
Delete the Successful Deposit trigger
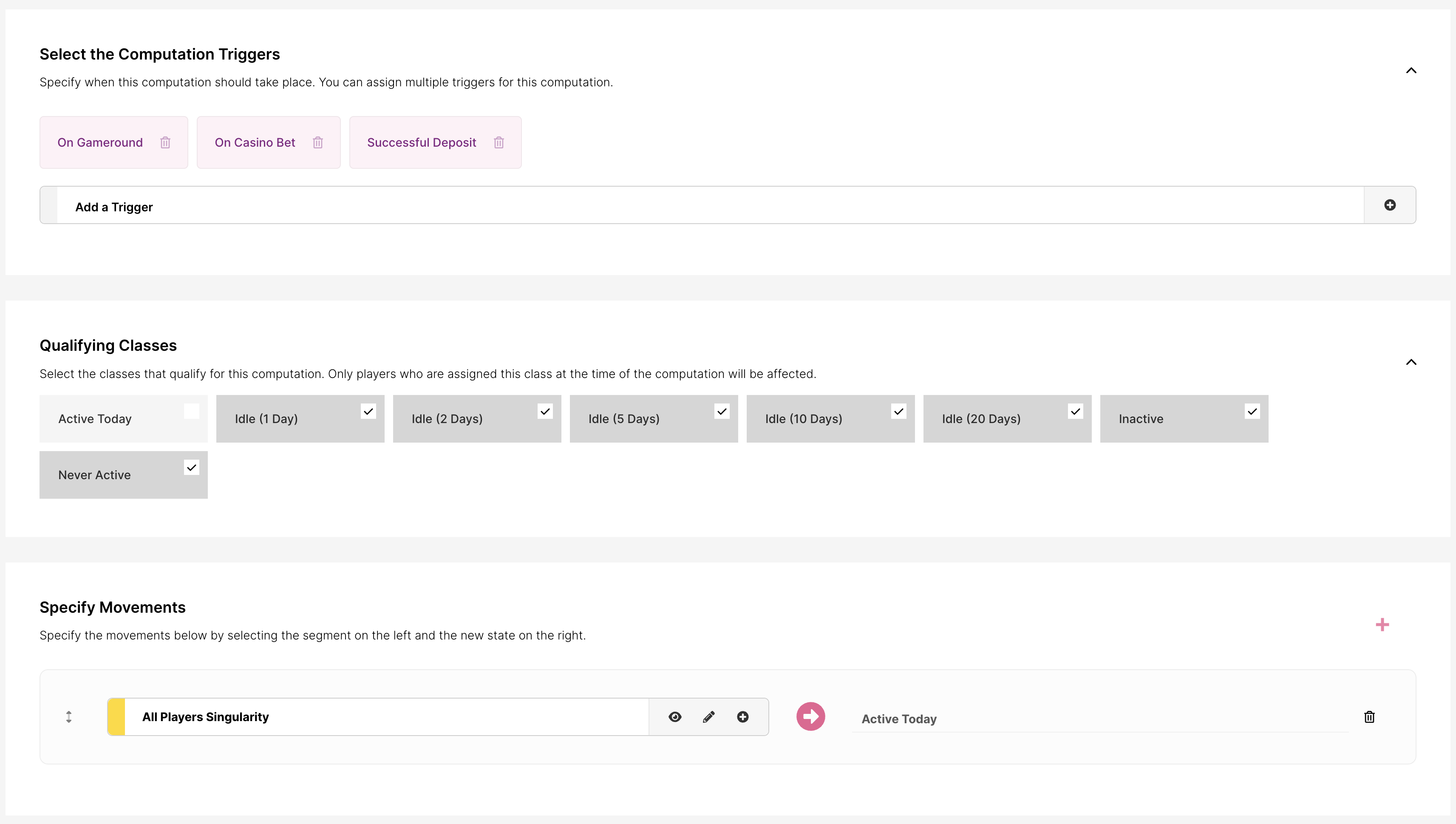click(499, 142)
